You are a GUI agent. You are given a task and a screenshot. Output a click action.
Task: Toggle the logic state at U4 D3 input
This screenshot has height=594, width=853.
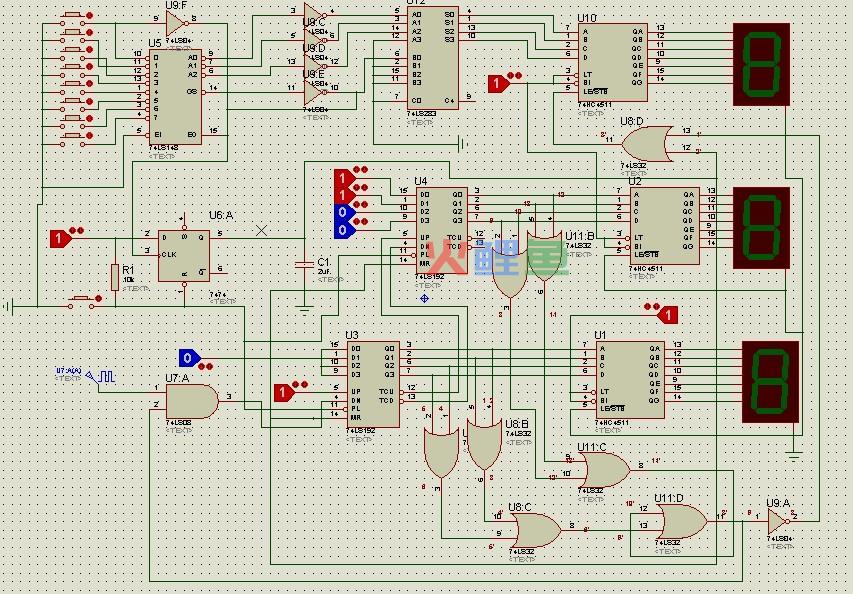(x=344, y=230)
